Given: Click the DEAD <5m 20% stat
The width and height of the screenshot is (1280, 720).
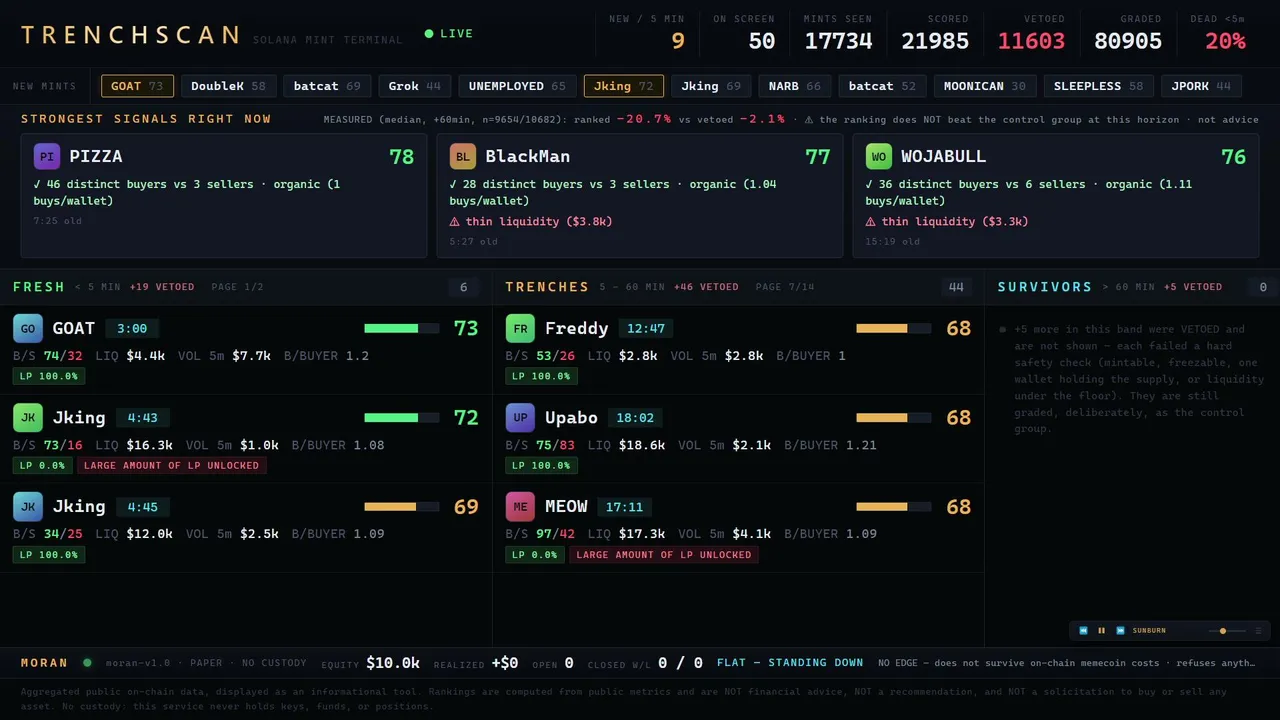Looking at the screenshot, I should tap(1217, 33).
